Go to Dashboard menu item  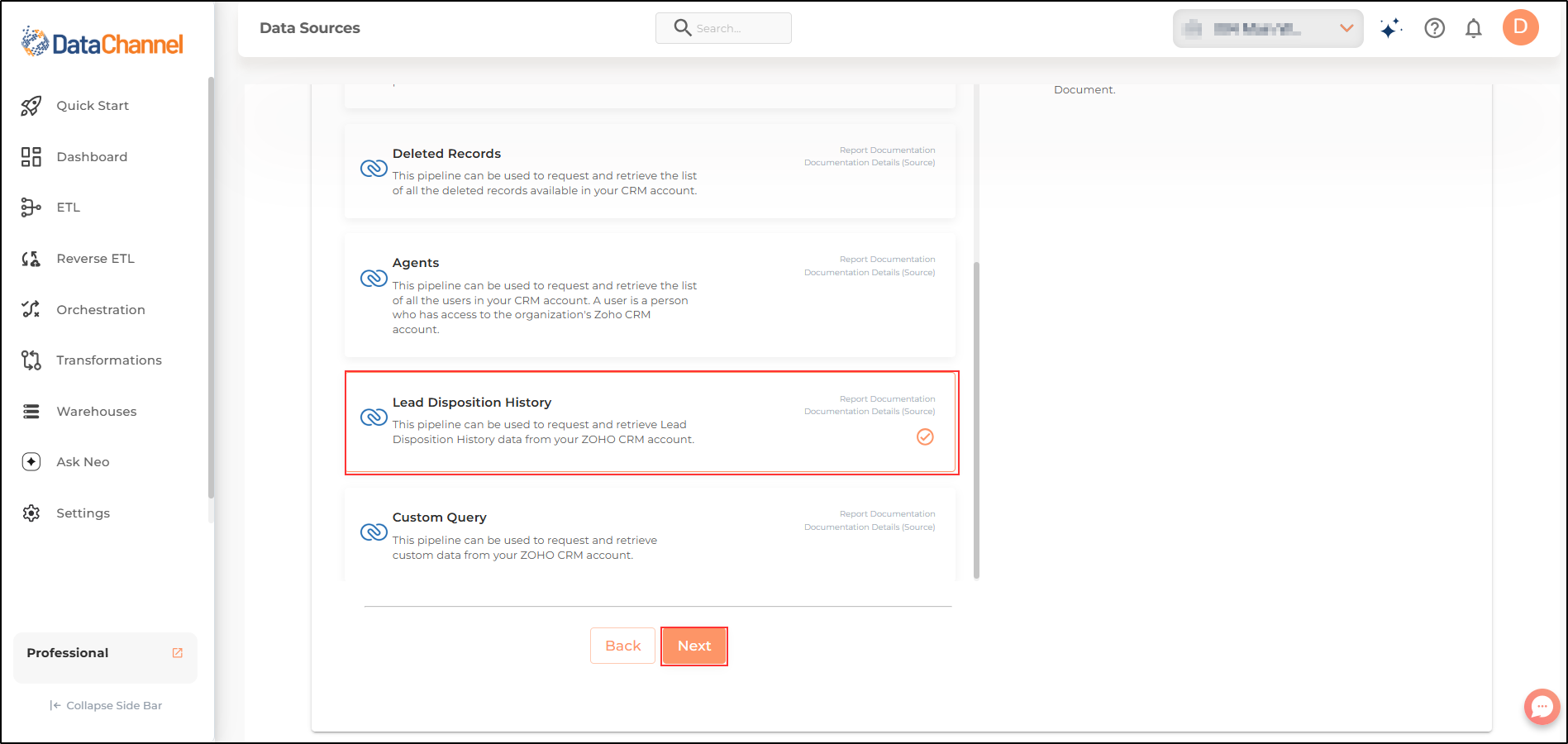pos(92,157)
